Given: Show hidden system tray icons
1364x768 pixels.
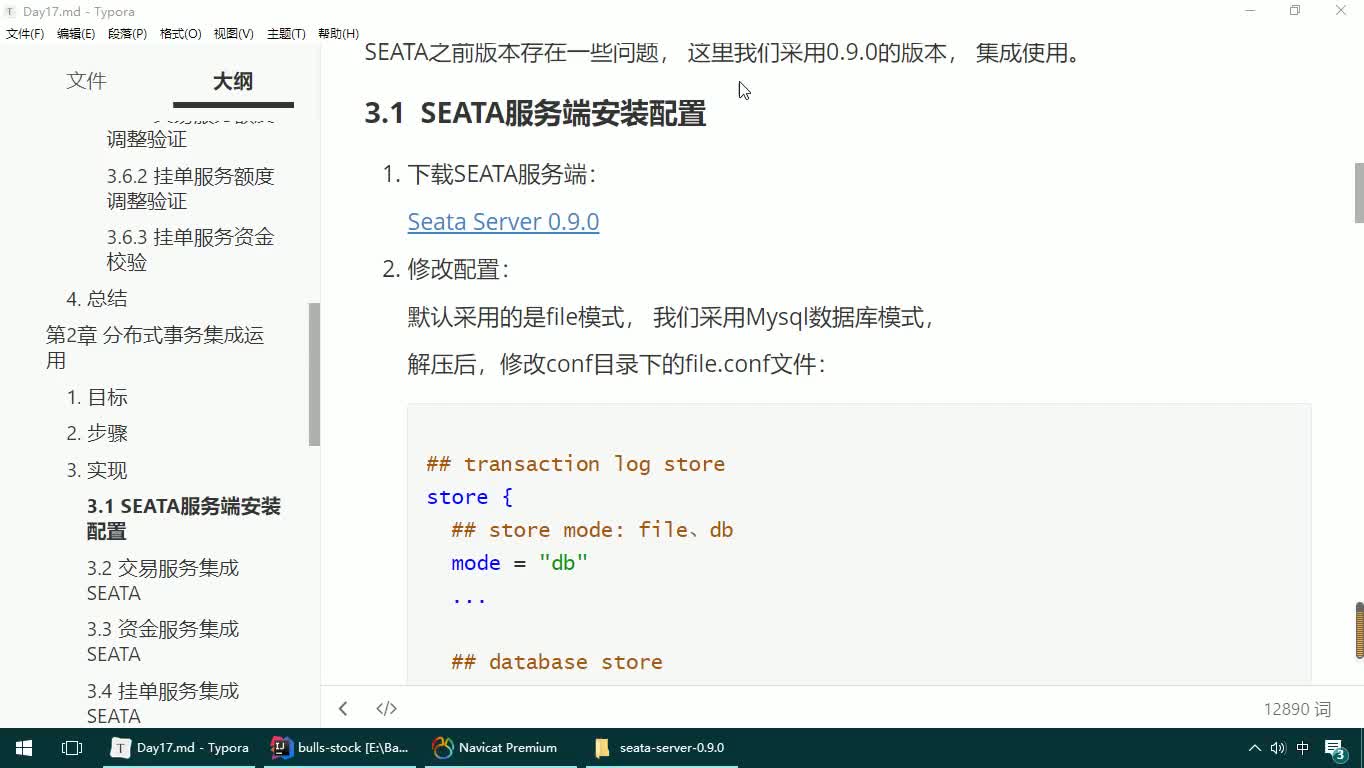Looking at the screenshot, I should tap(1255, 747).
